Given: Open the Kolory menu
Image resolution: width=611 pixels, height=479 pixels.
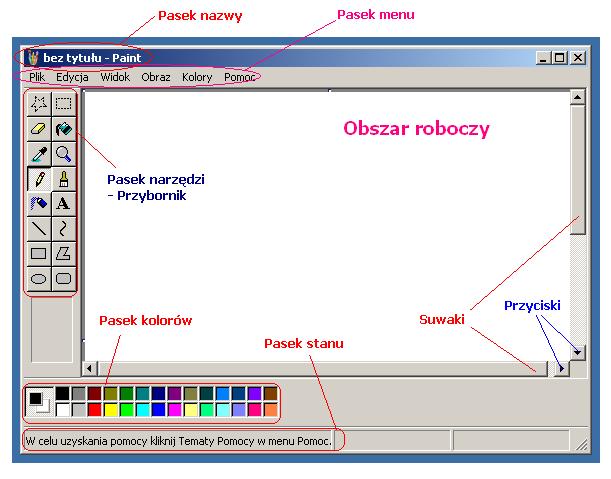Looking at the screenshot, I should point(197,77).
